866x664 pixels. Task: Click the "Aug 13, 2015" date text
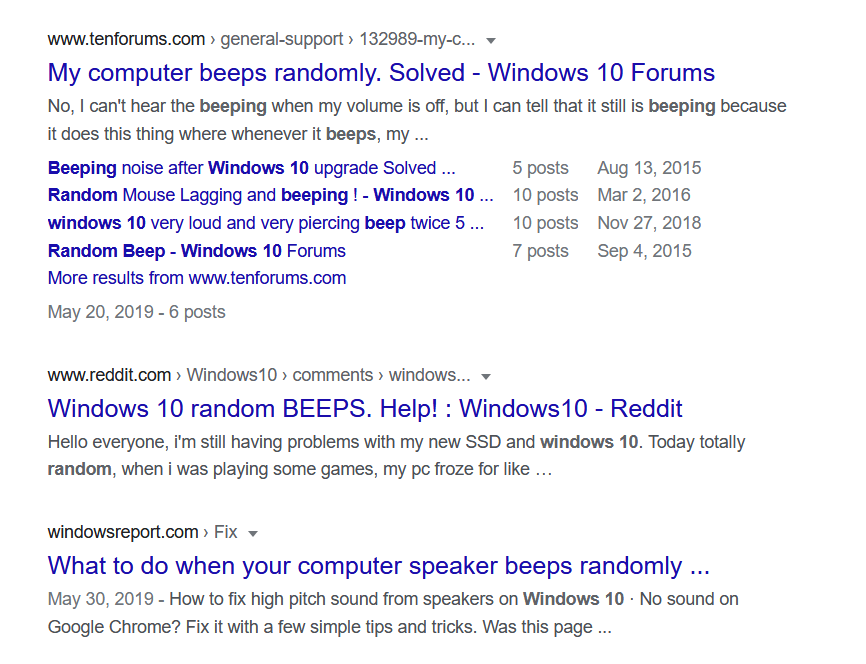pos(649,168)
